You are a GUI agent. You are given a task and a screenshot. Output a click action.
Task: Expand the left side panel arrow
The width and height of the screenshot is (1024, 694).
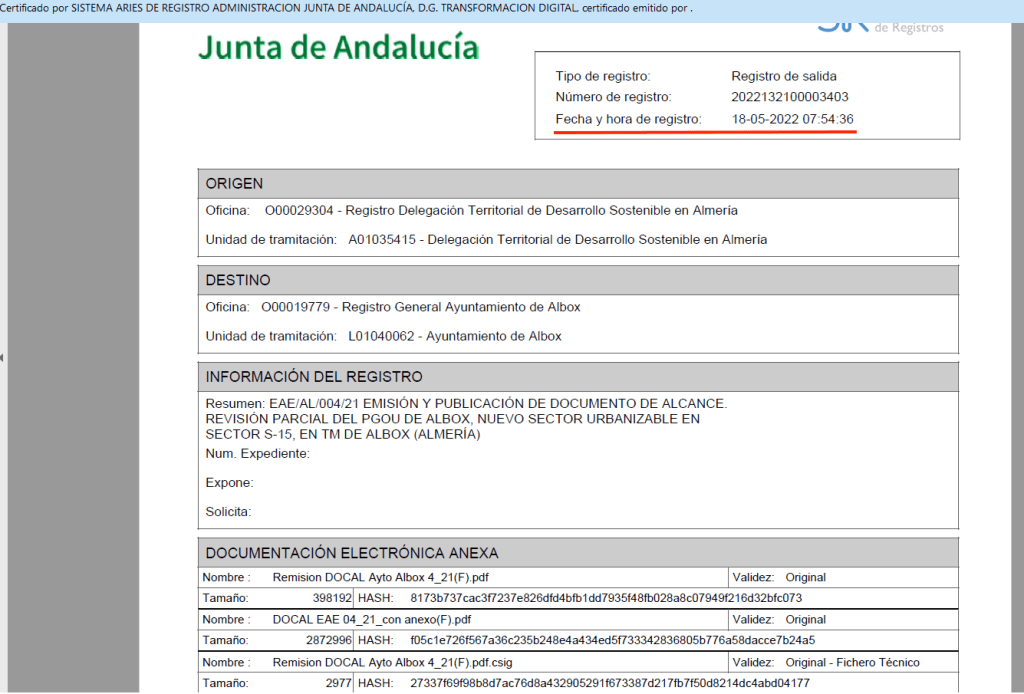point(3,357)
